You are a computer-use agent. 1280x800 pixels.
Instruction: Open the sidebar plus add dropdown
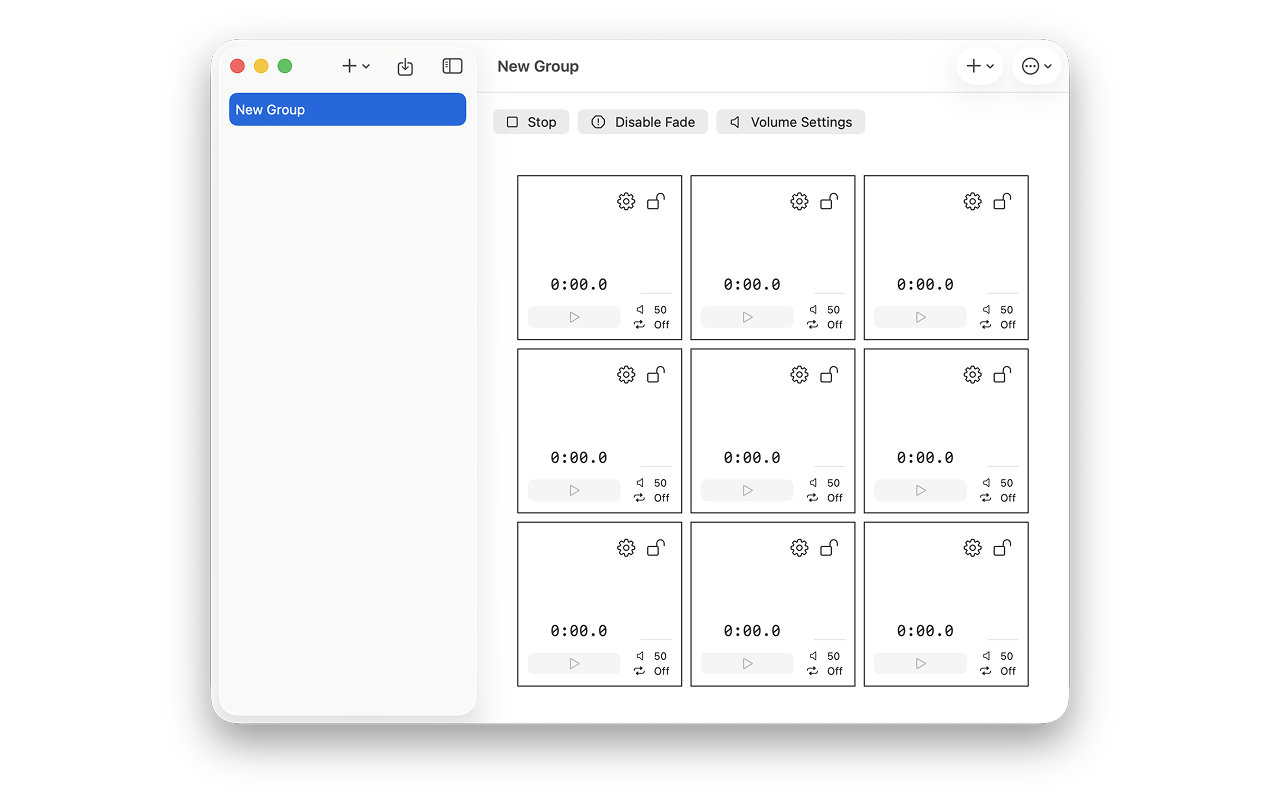coord(356,66)
